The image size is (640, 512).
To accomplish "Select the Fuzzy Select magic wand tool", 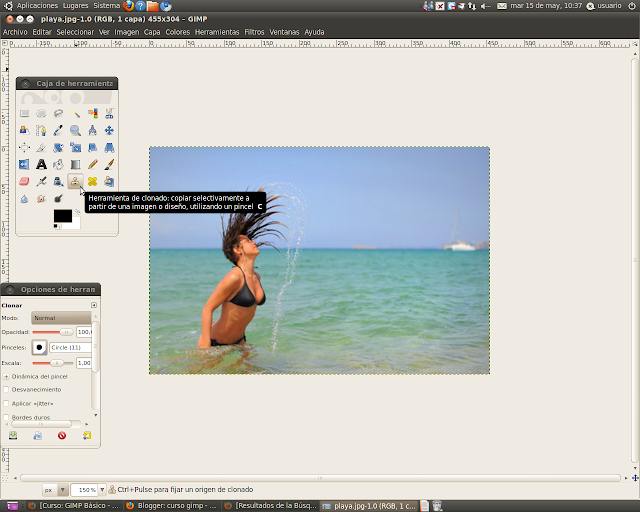I will click(76, 114).
